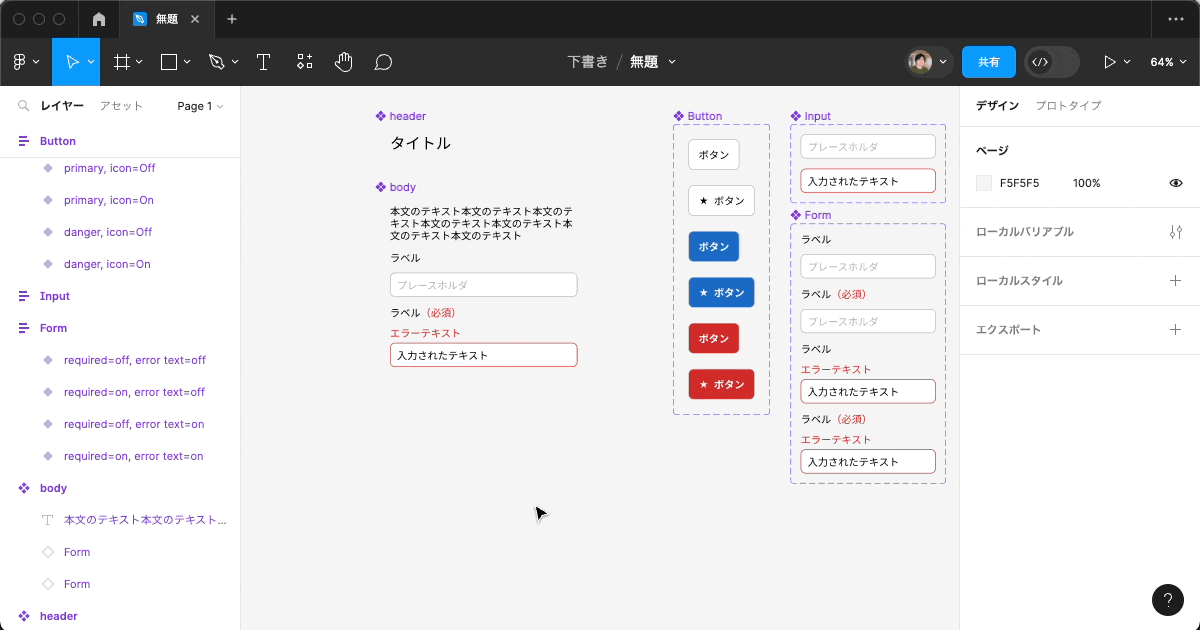Open the Comment tool
Screen dimensions: 1200x630
coord(382,61)
